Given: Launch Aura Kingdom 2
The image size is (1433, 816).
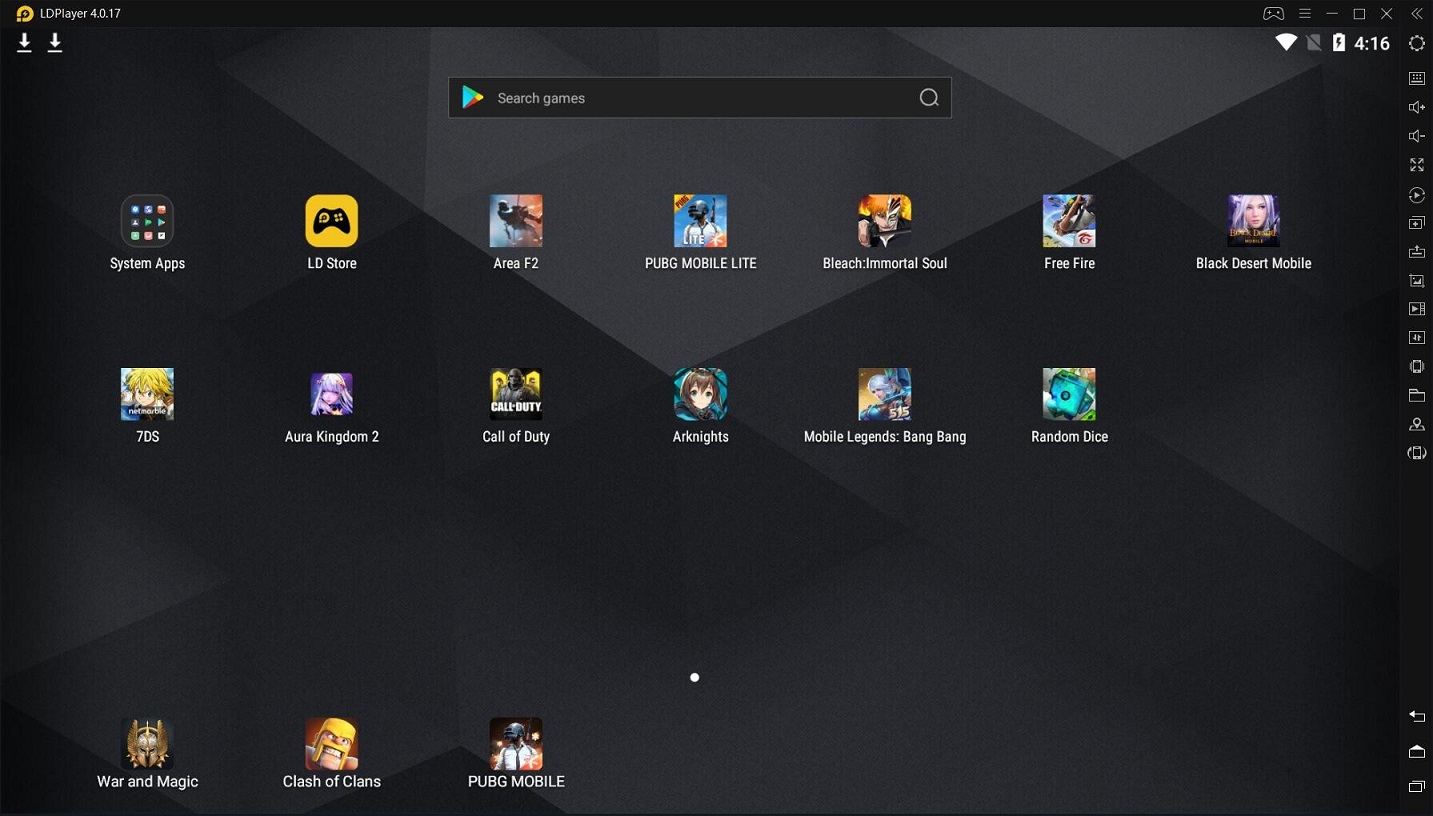Looking at the screenshot, I should pyautogui.click(x=331, y=394).
